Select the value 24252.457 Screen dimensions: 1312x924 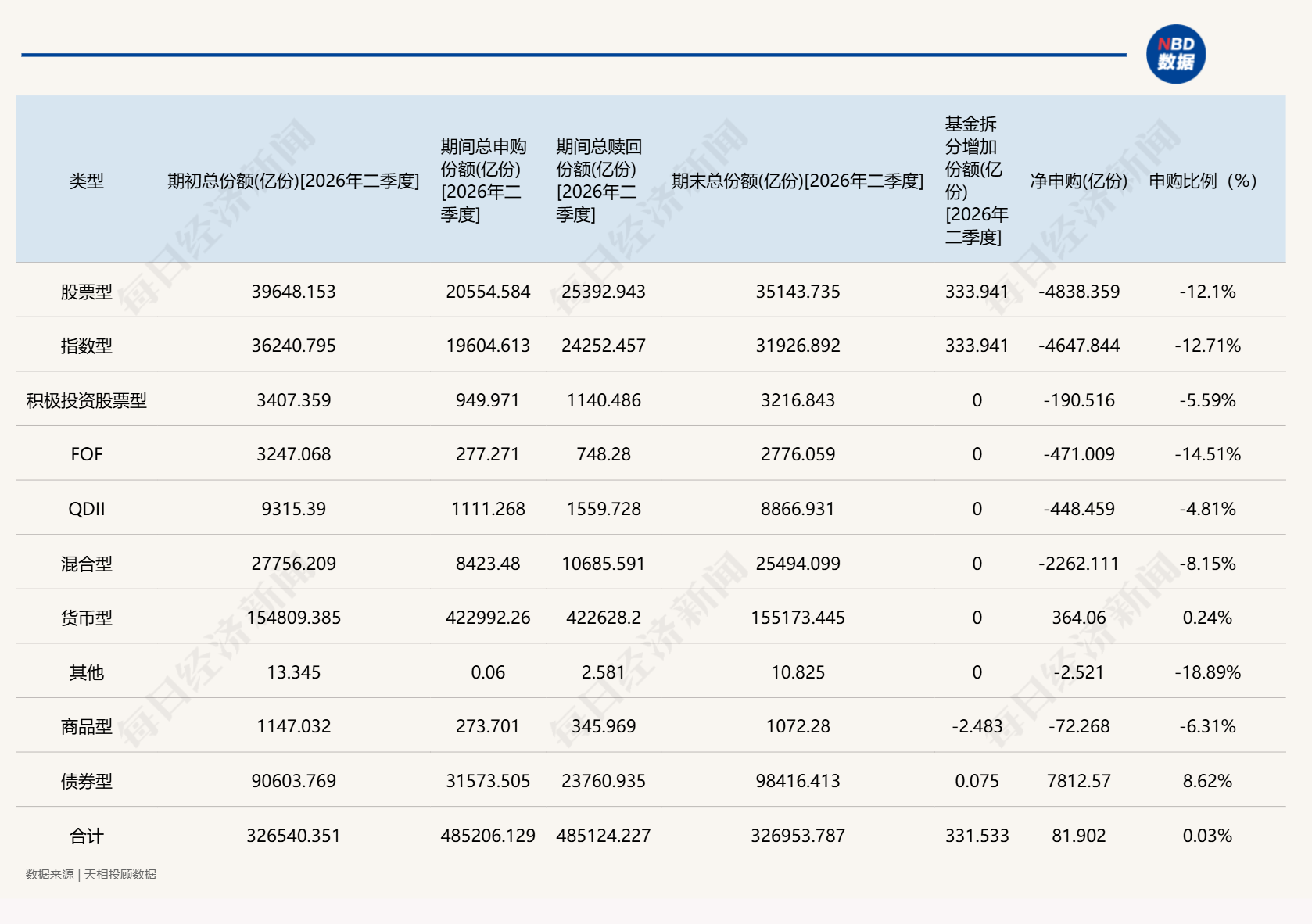tap(604, 346)
